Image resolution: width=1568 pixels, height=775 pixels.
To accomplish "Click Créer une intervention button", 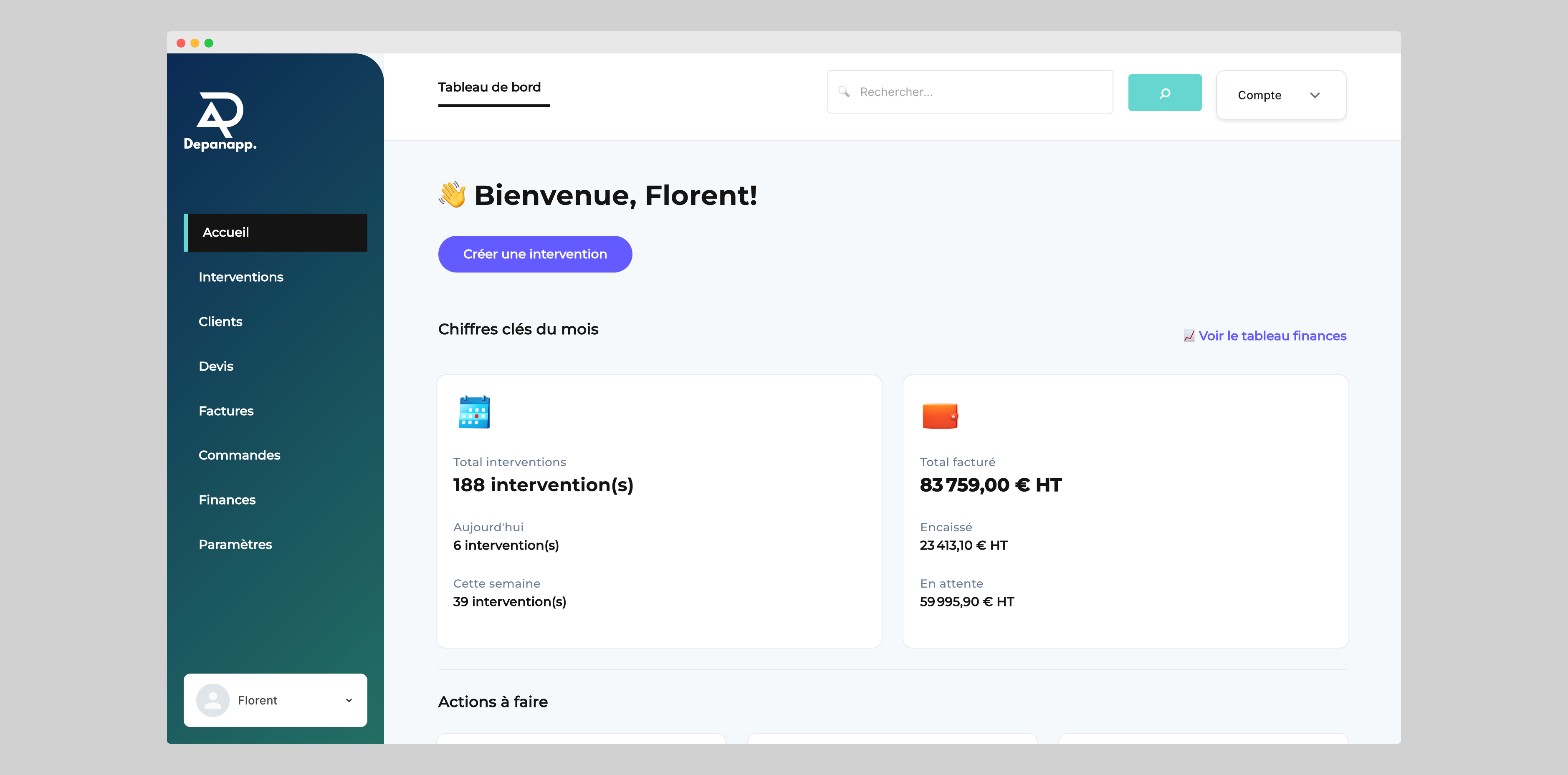I will point(535,254).
